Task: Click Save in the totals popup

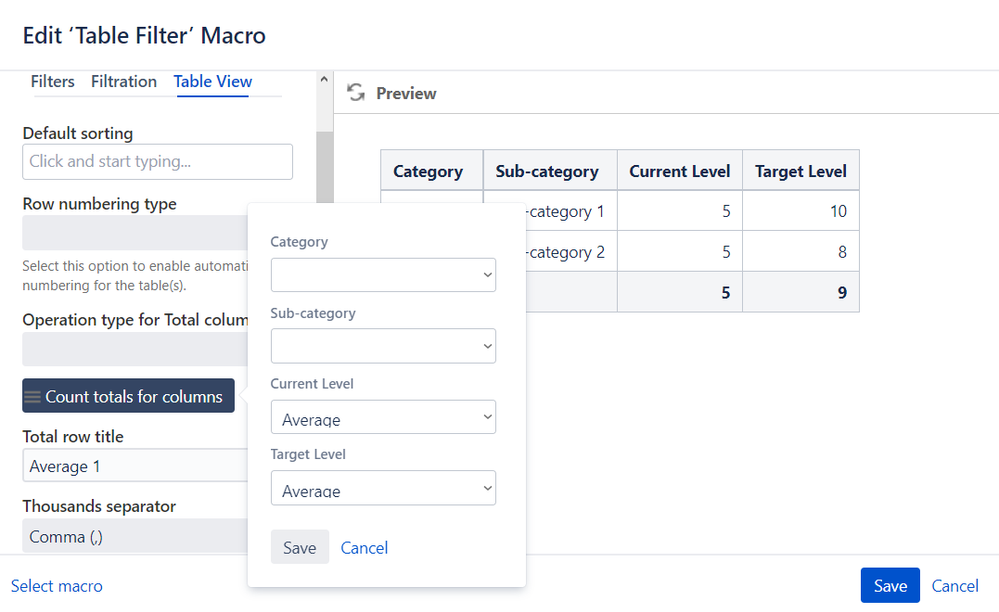Action: pyautogui.click(x=299, y=547)
